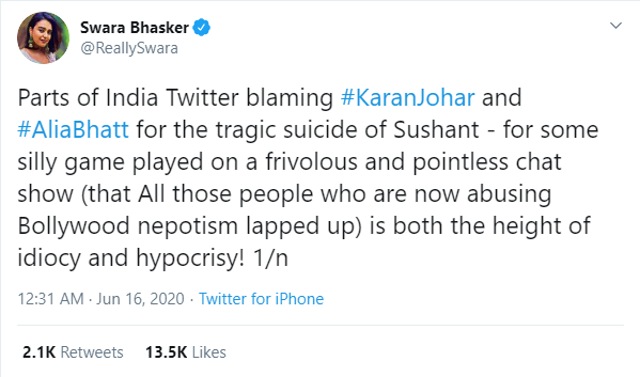Click the blue verified badge icon
The height and width of the screenshot is (377, 640).
coord(202,27)
